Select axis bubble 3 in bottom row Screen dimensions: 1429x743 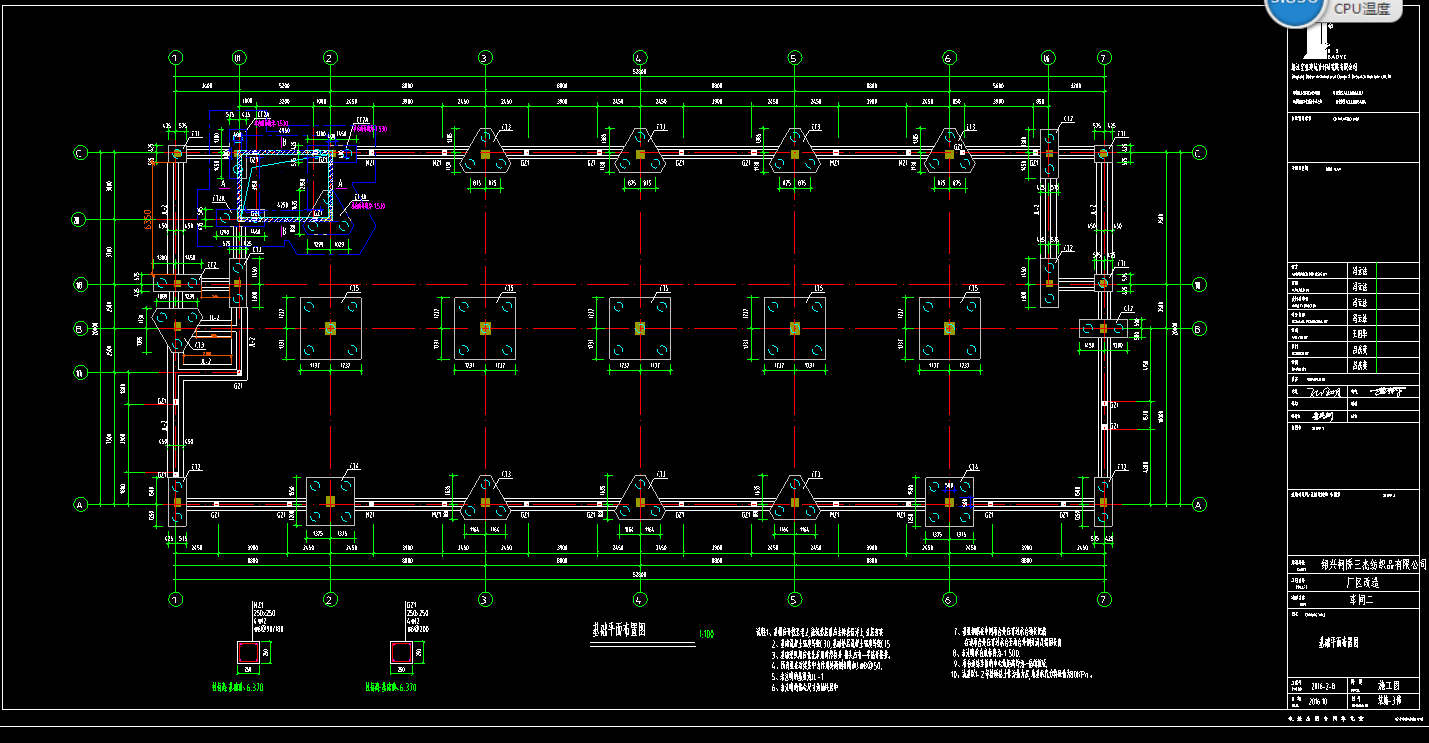point(484,600)
